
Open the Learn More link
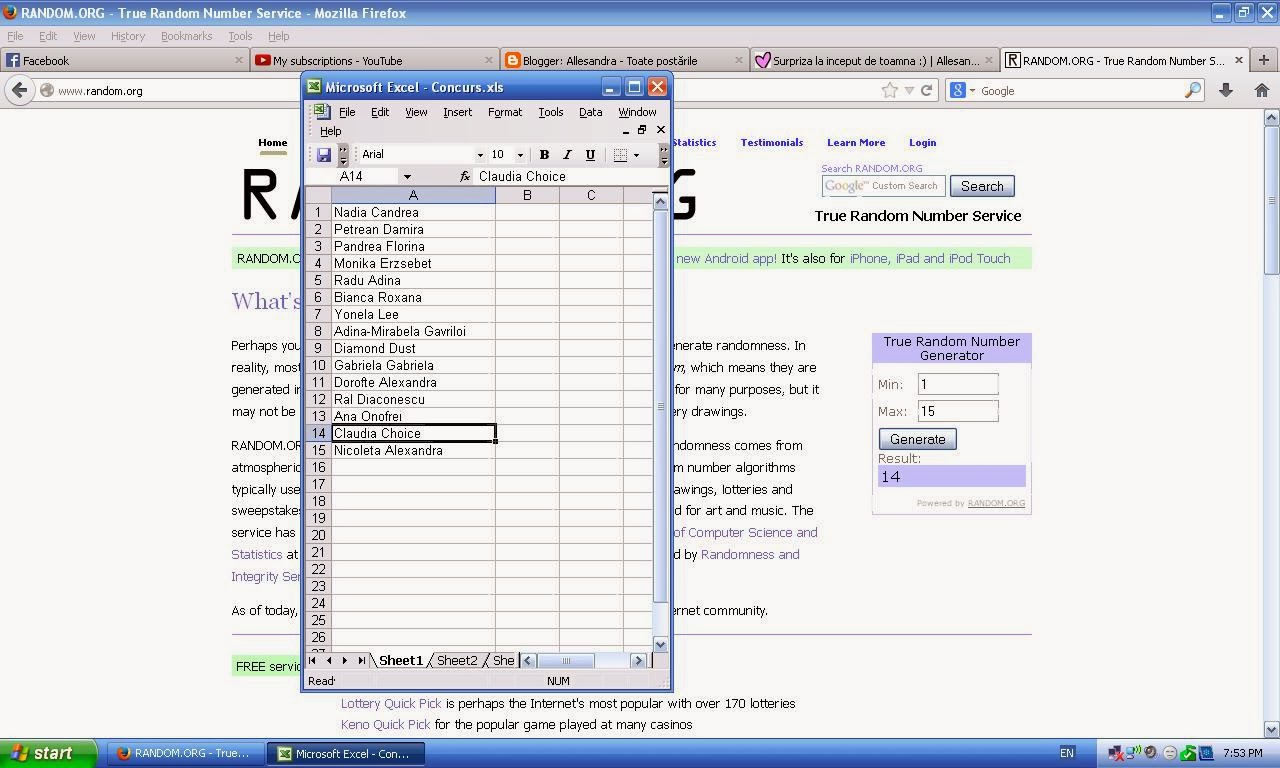click(856, 142)
